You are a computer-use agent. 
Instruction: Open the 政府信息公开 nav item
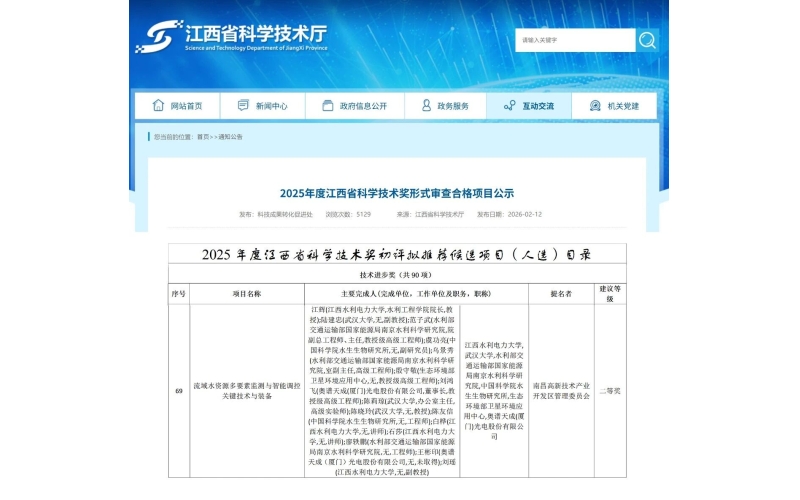pyautogui.click(x=355, y=106)
